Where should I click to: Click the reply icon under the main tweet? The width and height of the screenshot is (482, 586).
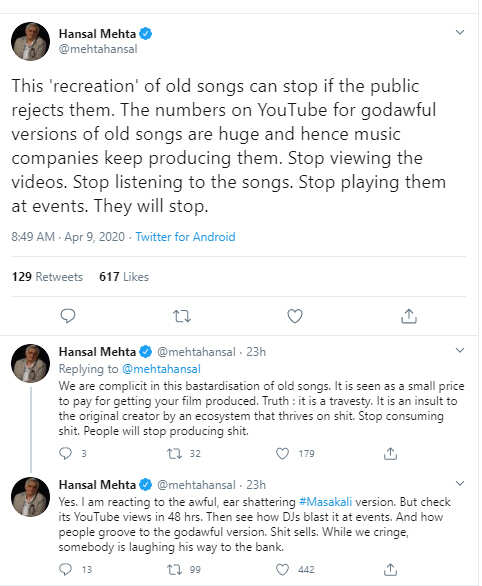(x=68, y=316)
